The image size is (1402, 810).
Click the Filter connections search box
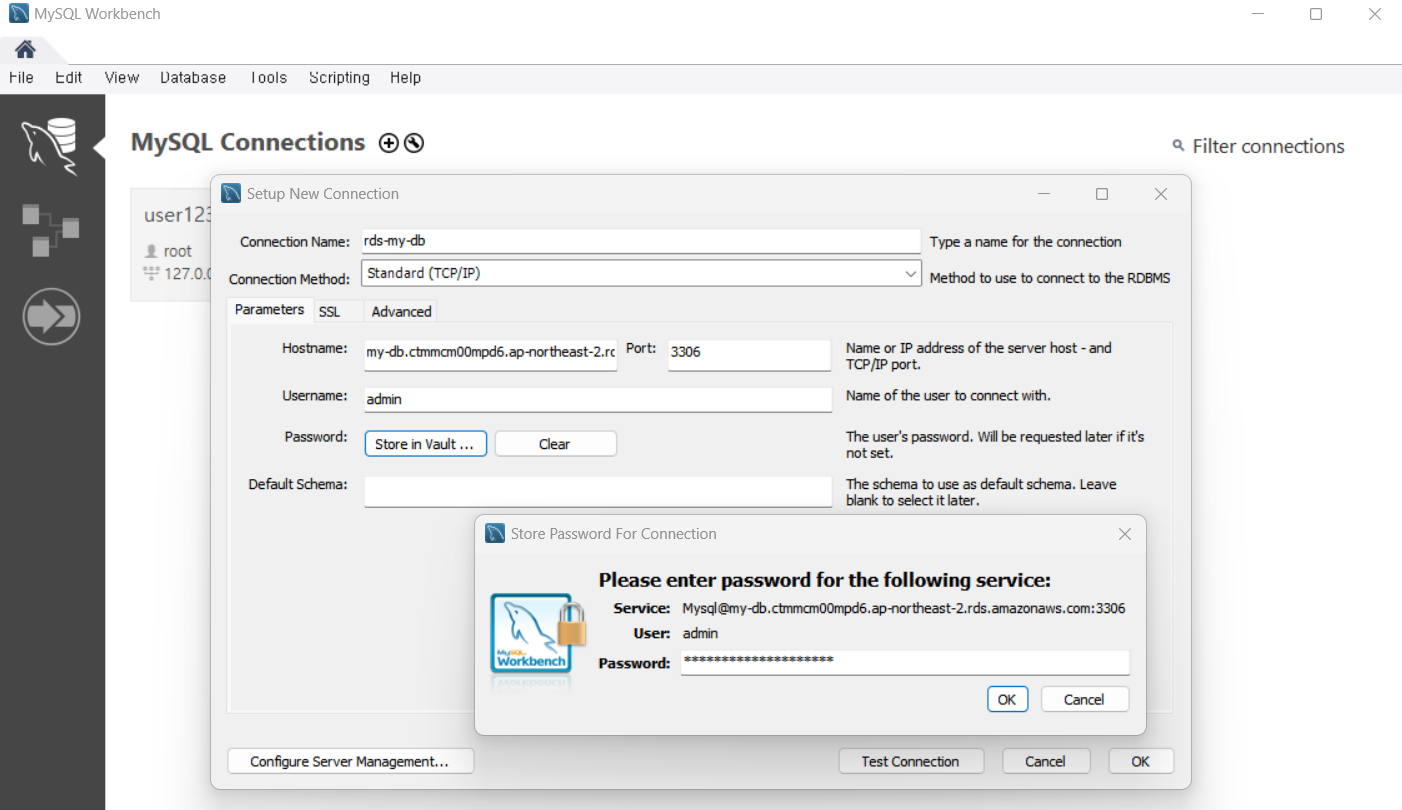1268,147
